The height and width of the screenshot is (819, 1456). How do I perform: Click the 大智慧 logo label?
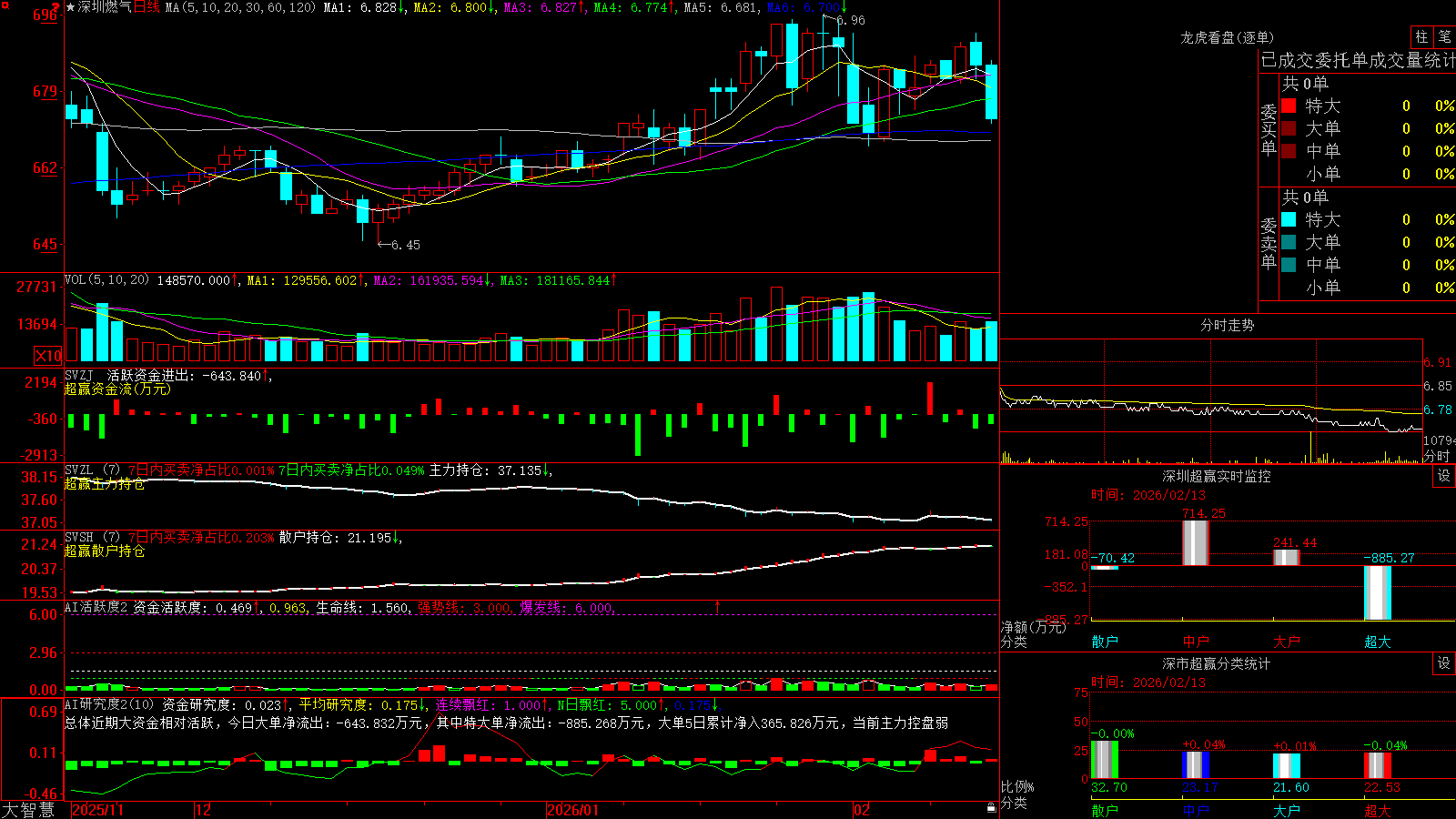coord(28,810)
